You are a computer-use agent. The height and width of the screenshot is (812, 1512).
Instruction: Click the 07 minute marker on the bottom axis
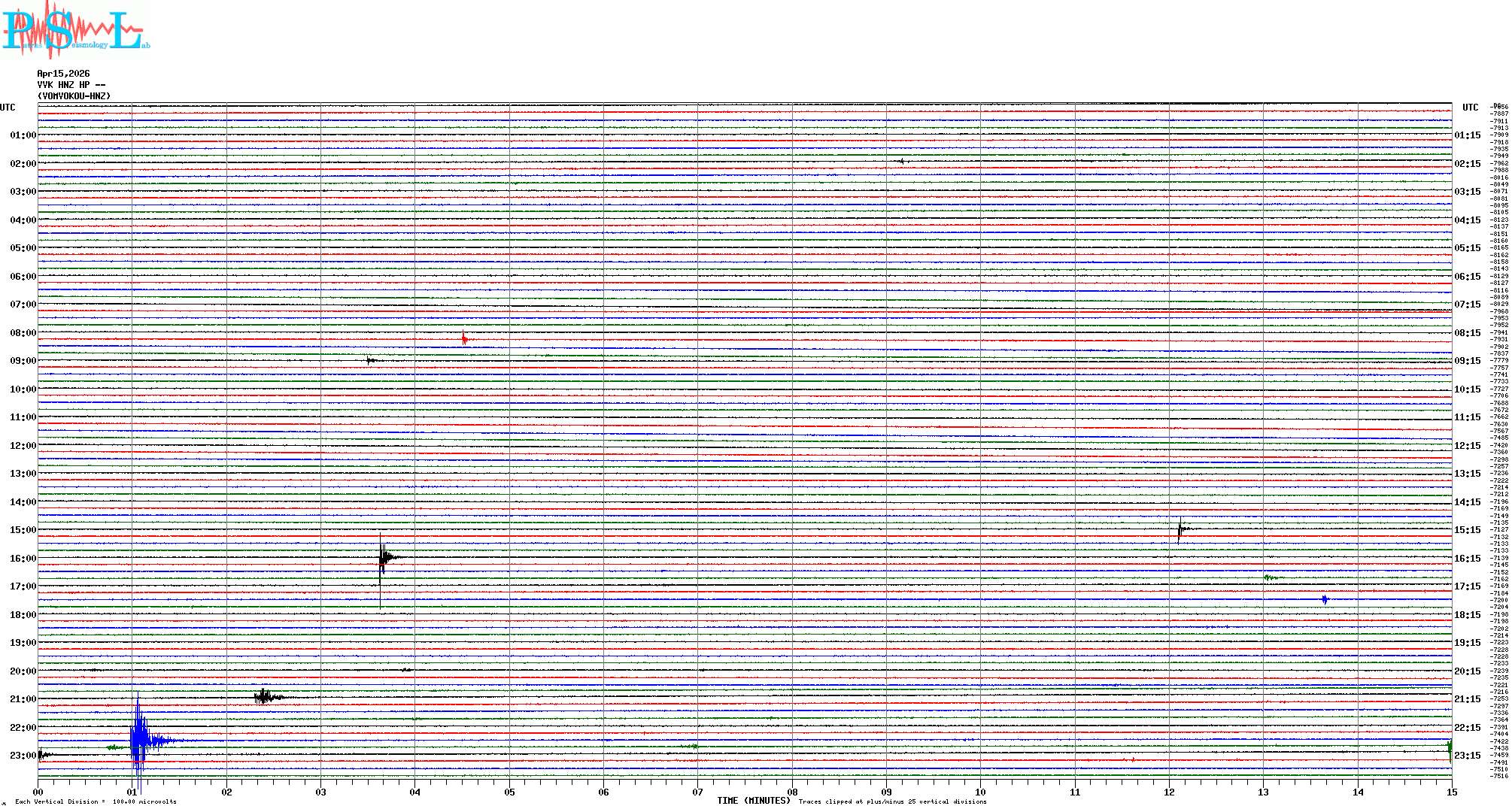(697, 792)
